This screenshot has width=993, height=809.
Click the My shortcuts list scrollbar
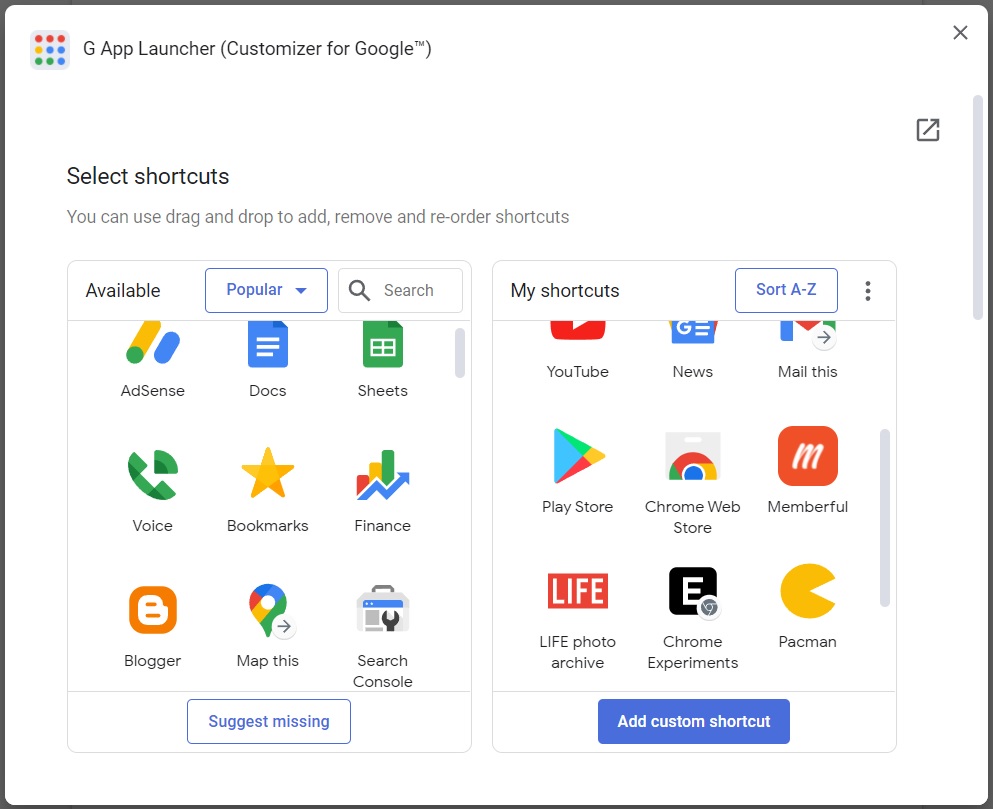click(884, 517)
